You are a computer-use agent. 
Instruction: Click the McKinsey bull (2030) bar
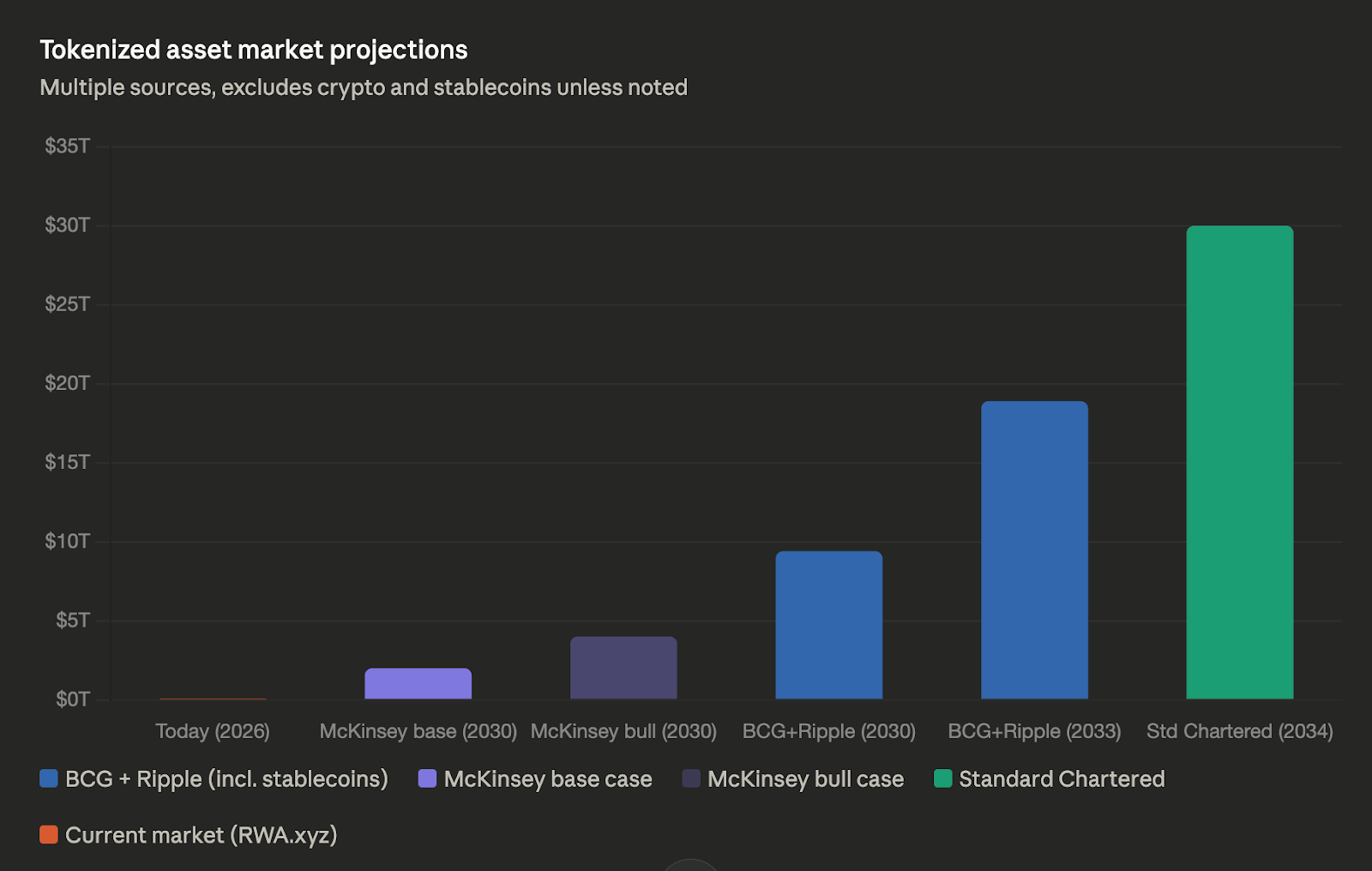coord(623,668)
